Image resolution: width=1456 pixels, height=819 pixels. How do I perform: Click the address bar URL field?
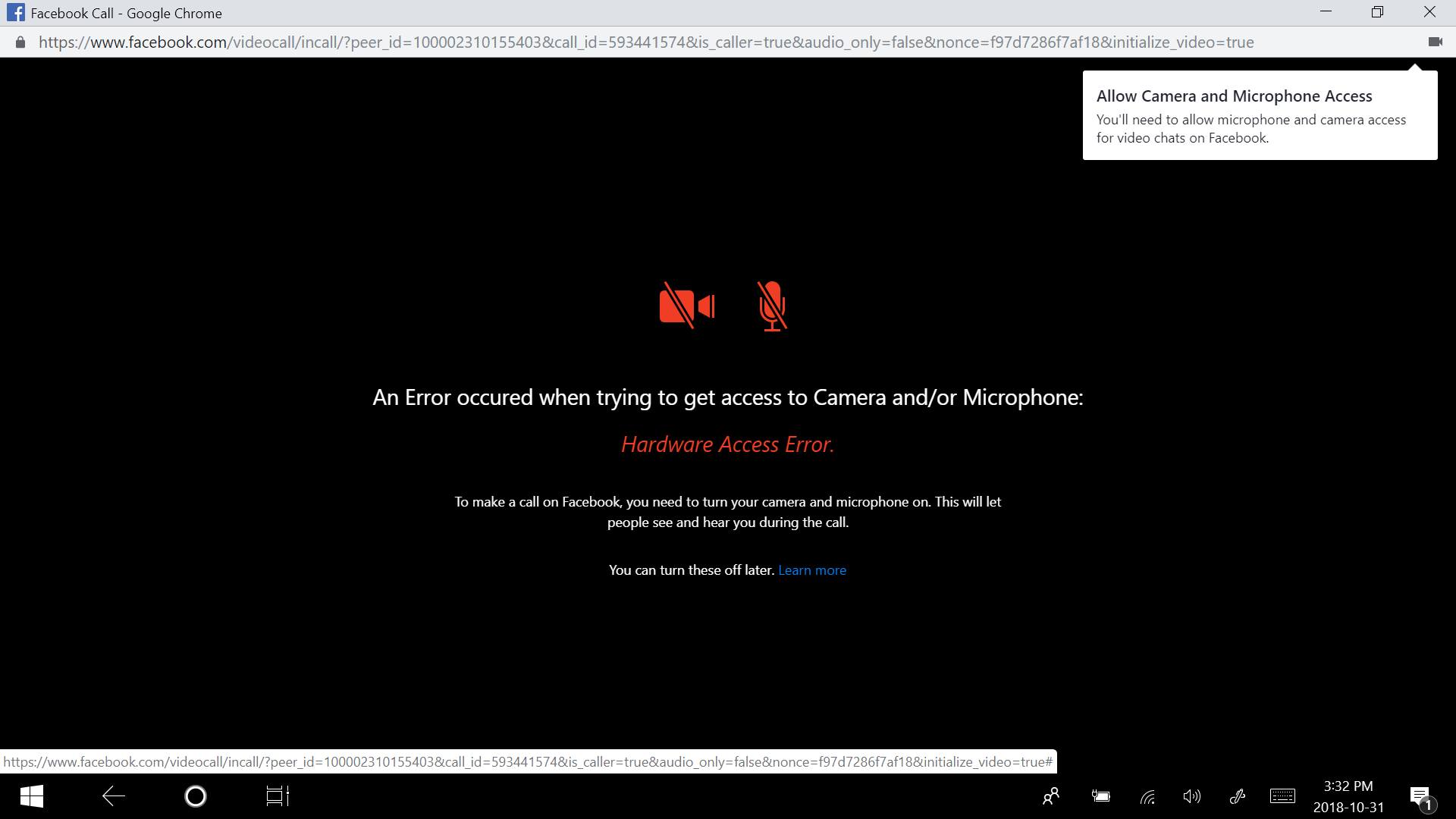pyautogui.click(x=646, y=42)
